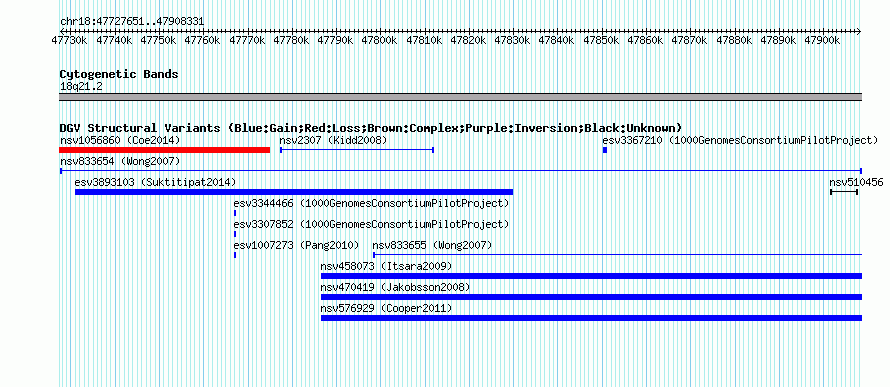Click the blue nsv470419 gain bar
This screenshot has height=387, width=890.
coord(591,297)
